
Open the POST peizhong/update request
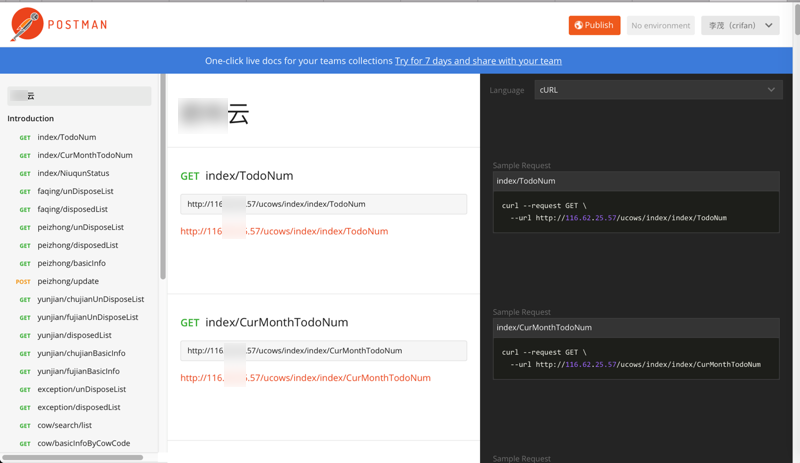[68, 281]
